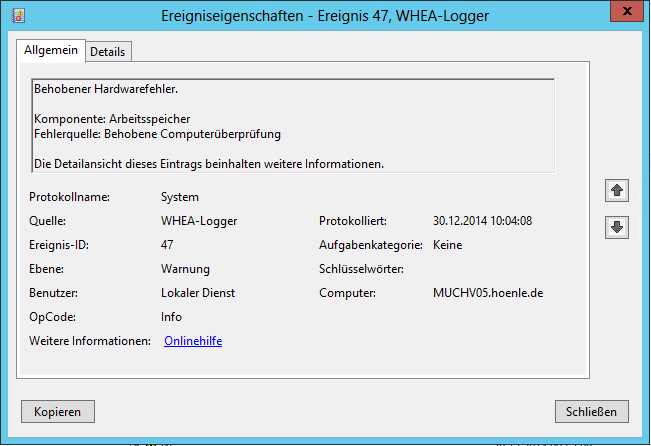Viewport: 651px width, 446px height.
Task: Click the event properties title bar icon
Action: [x=18, y=15]
